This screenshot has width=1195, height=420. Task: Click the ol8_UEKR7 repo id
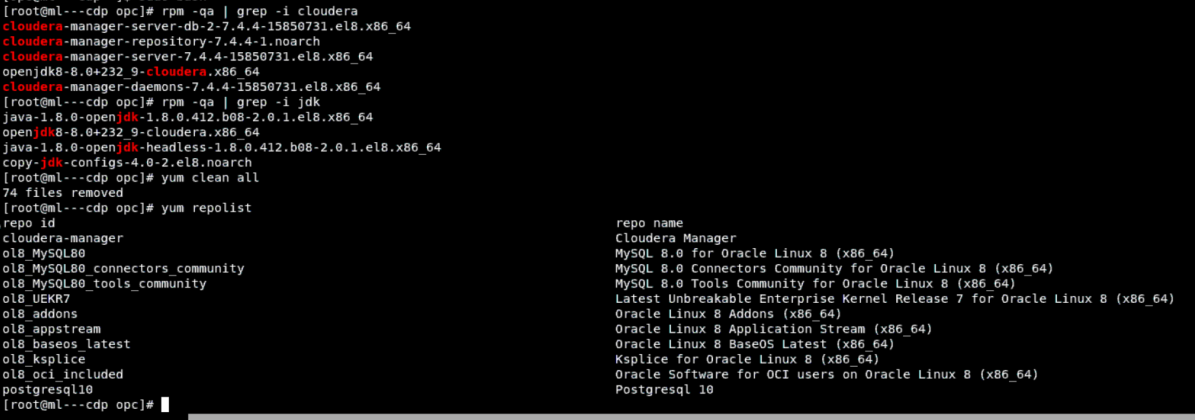36,299
